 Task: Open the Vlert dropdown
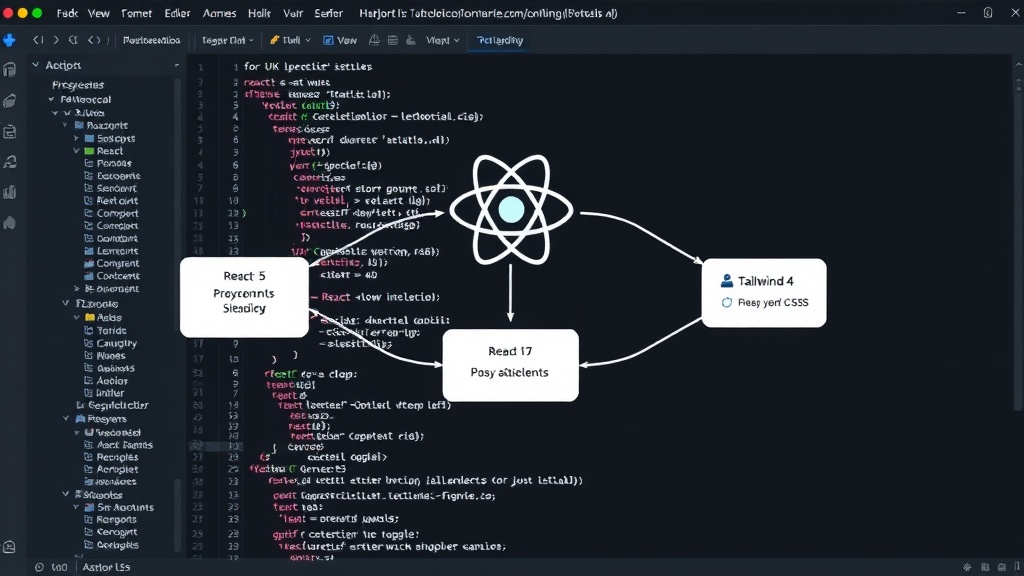[443, 40]
